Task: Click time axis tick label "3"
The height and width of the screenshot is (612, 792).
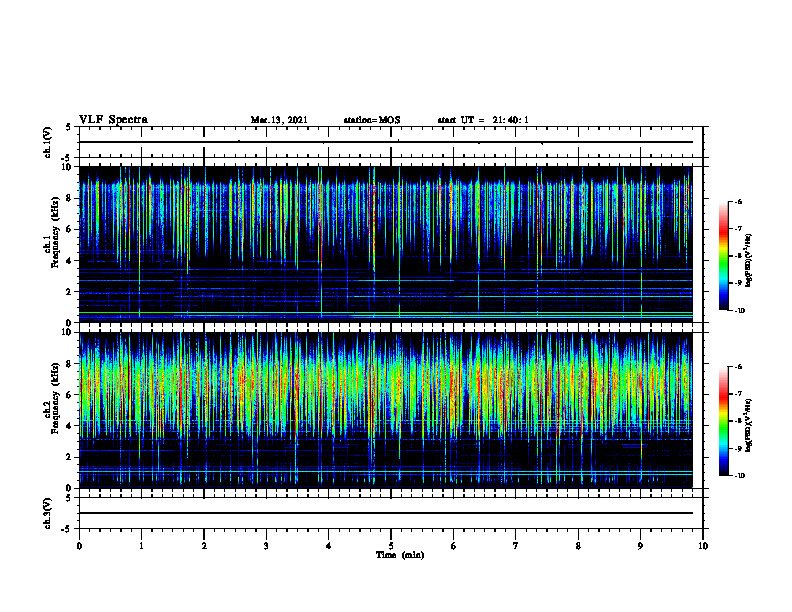Action: [266, 546]
